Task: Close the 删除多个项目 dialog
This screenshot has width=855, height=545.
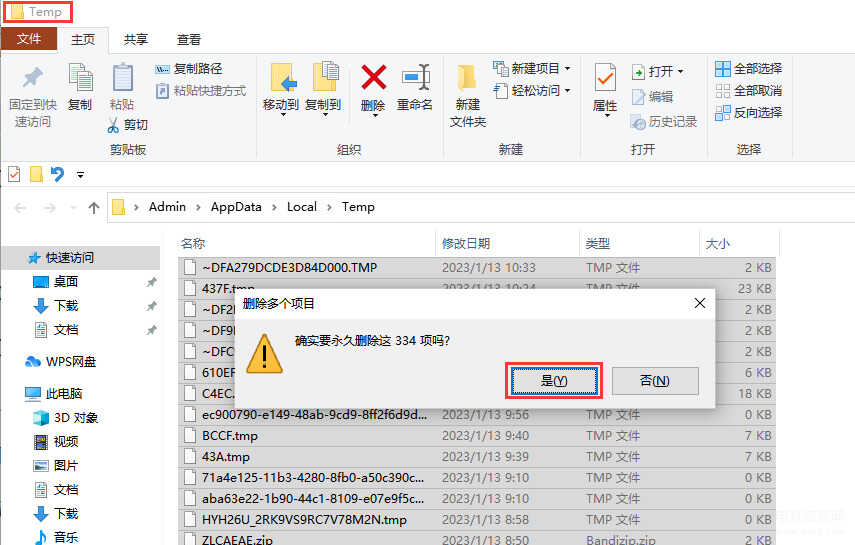Action: (700, 303)
